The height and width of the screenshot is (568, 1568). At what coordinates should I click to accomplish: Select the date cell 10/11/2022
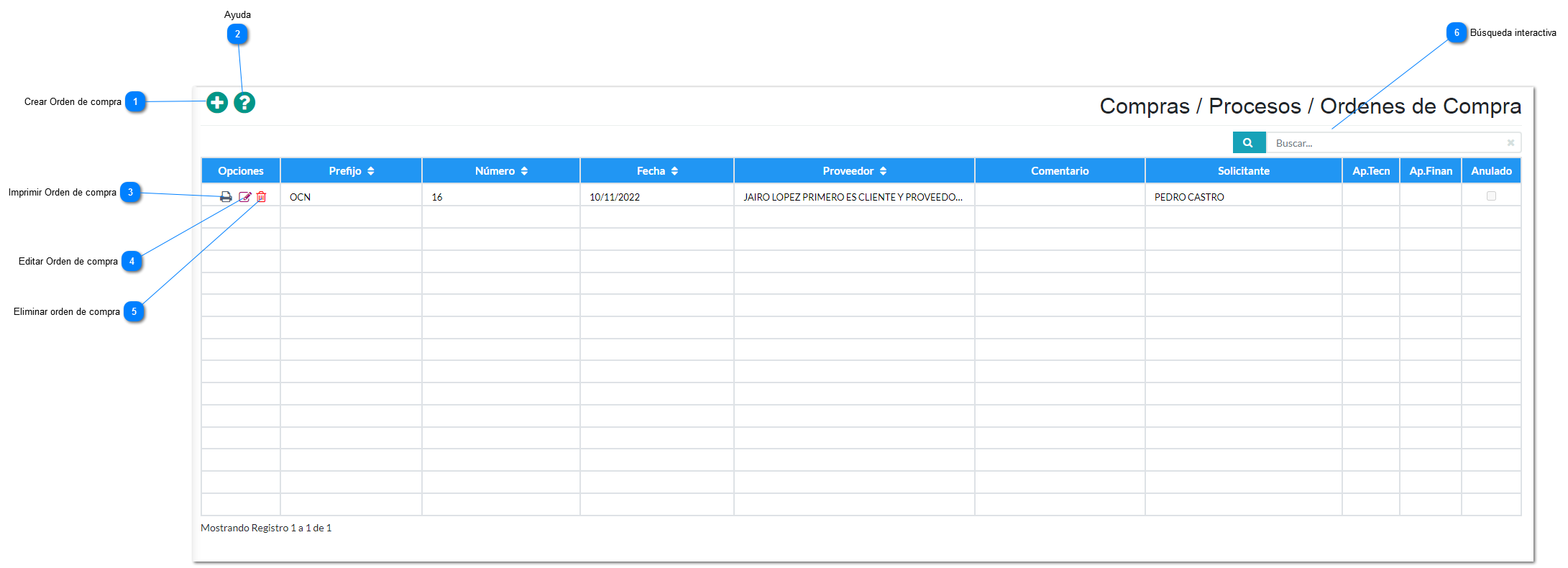(x=657, y=196)
